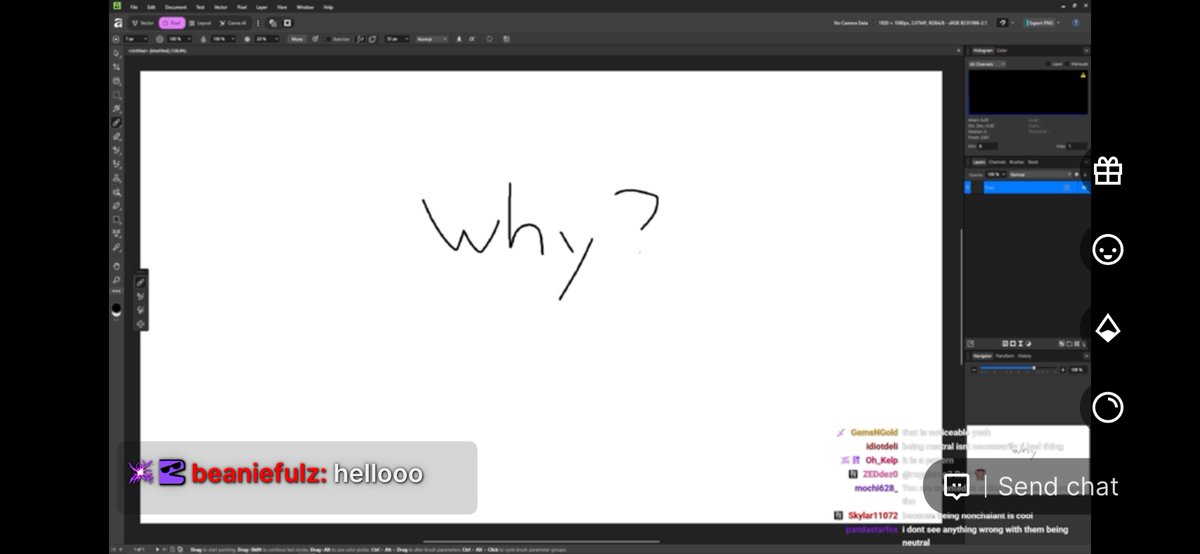Open the All Channels dropdown

click(987, 64)
